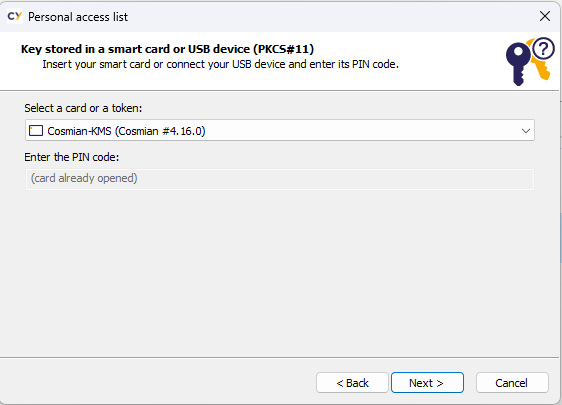This screenshot has height=405, width=562.
Task: Click the dark blue key icon
Action: coord(518,64)
